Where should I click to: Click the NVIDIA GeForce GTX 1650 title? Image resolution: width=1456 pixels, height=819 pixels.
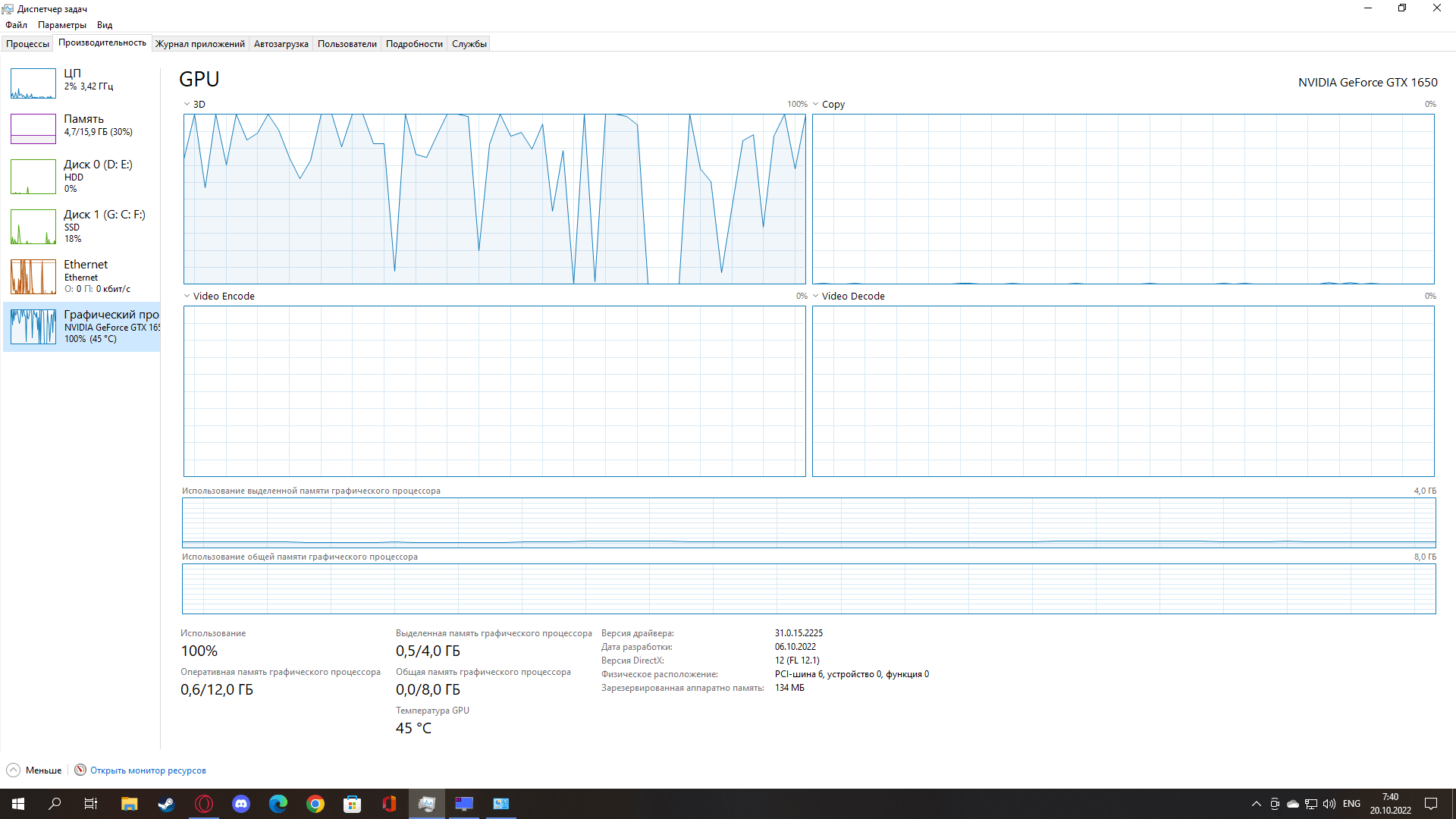1367,83
